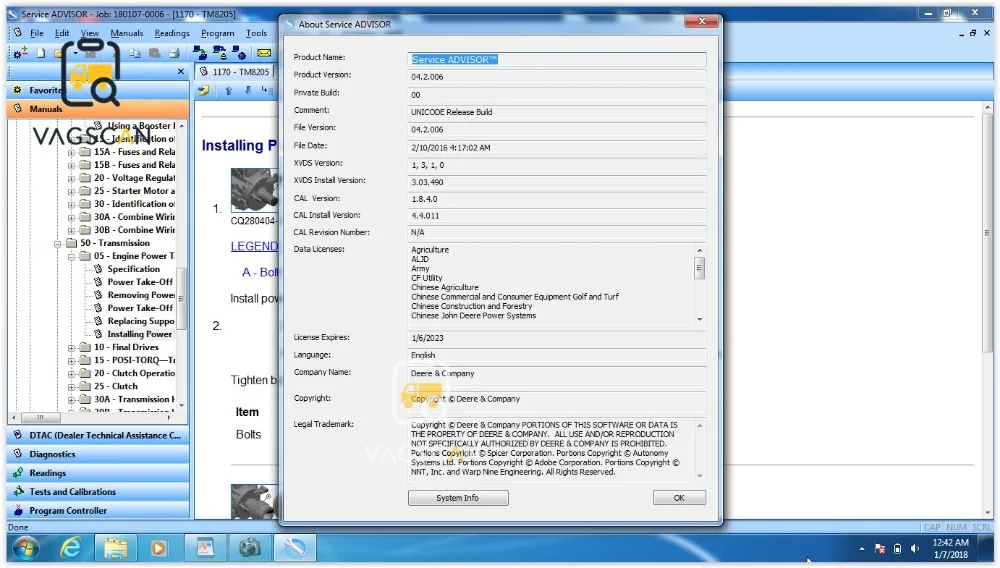This screenshot has width=1000, height=568.
Task: Click the network computers download toolbar icon
Action: [219, 53]
